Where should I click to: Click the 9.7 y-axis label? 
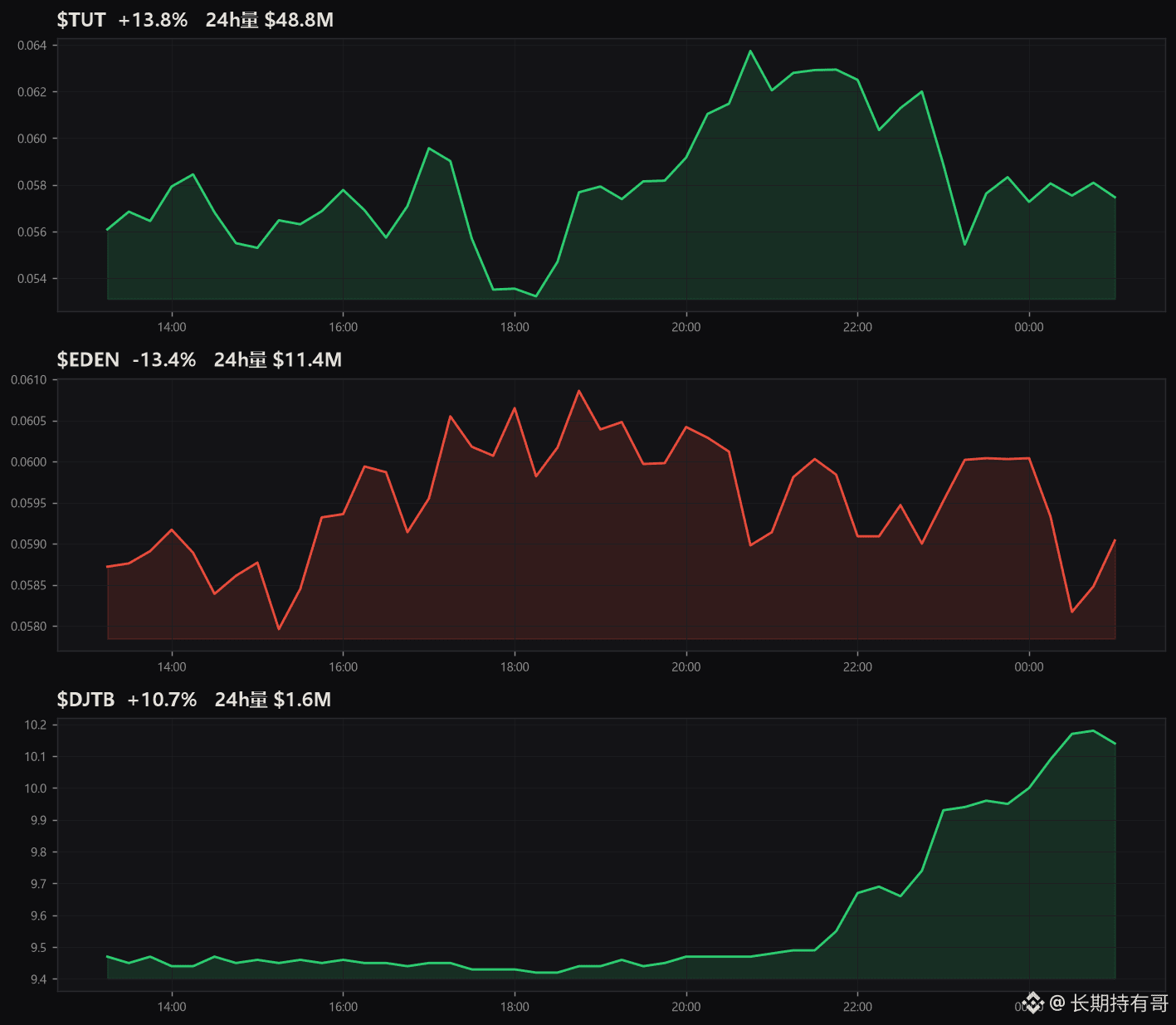tap(39, 884)
